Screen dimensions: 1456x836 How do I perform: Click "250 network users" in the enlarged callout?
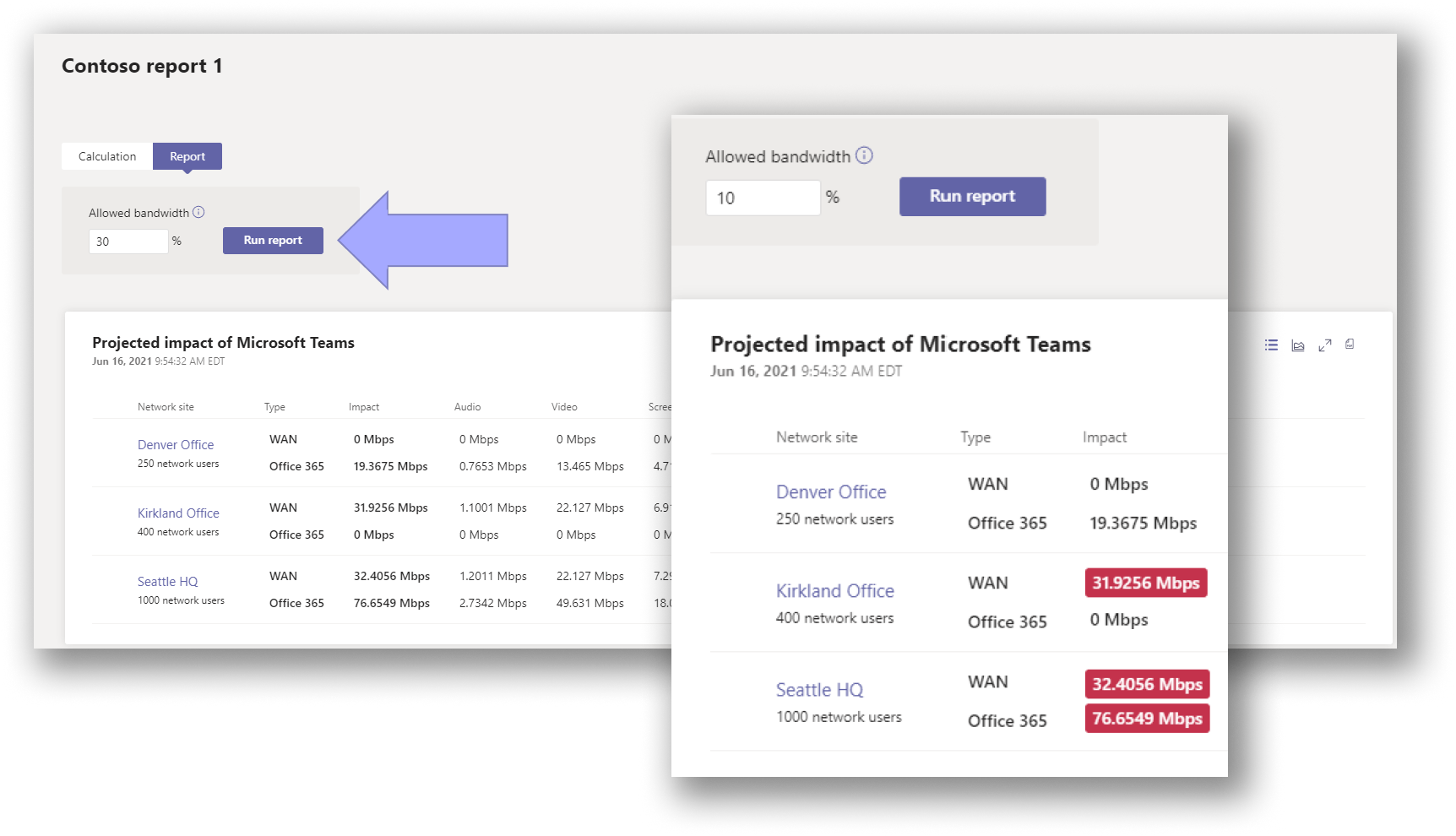[x=835, y=519]
